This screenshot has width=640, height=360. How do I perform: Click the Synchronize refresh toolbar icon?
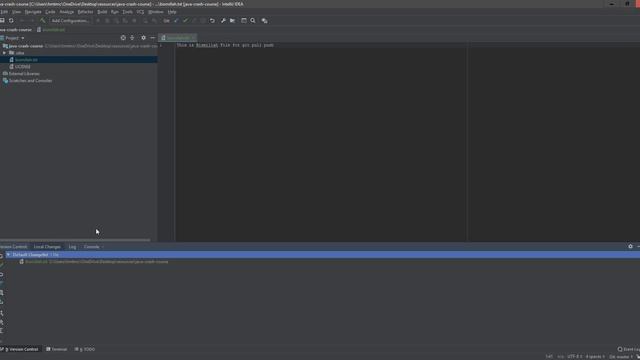pyautogui.click(x=11, y=20)
